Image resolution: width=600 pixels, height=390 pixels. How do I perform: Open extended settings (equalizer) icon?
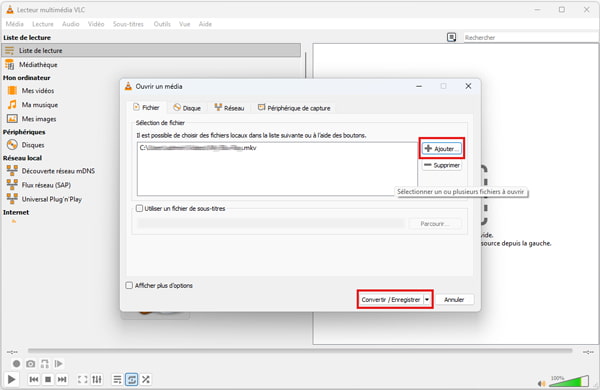click(97, 379)
